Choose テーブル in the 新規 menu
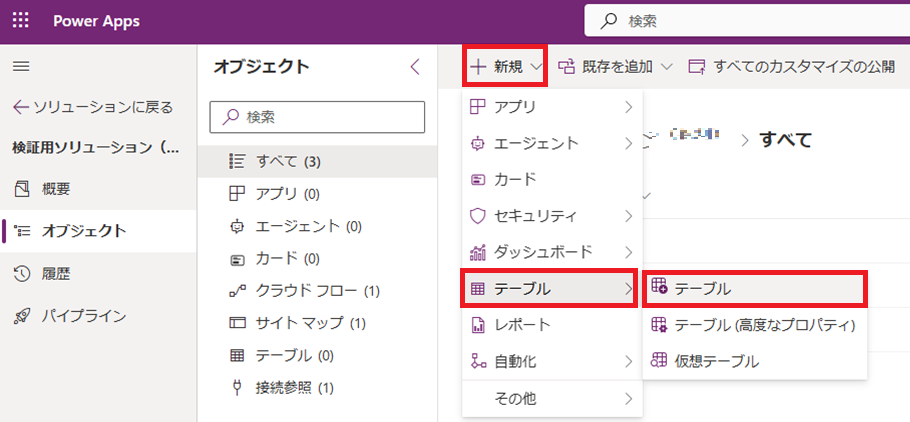Image resolution: width=910 pixels, height=422 pixels. [550, 288]
